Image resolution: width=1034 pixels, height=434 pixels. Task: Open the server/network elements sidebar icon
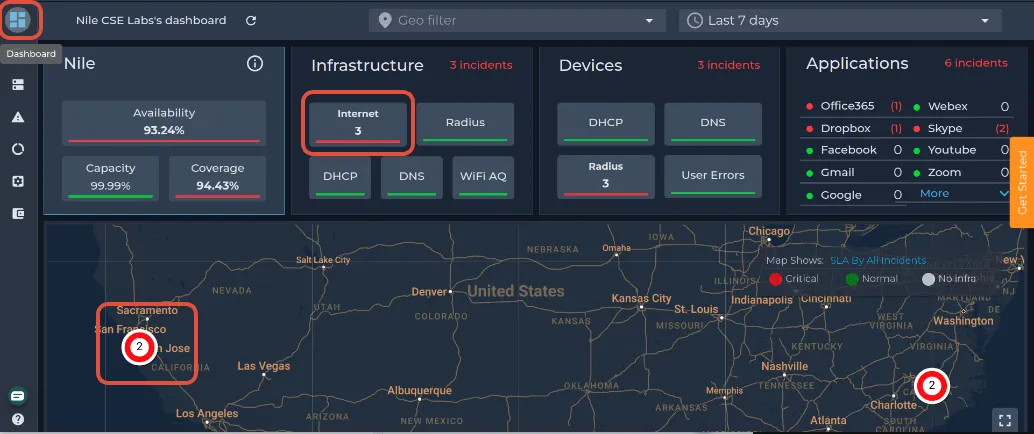18,85
